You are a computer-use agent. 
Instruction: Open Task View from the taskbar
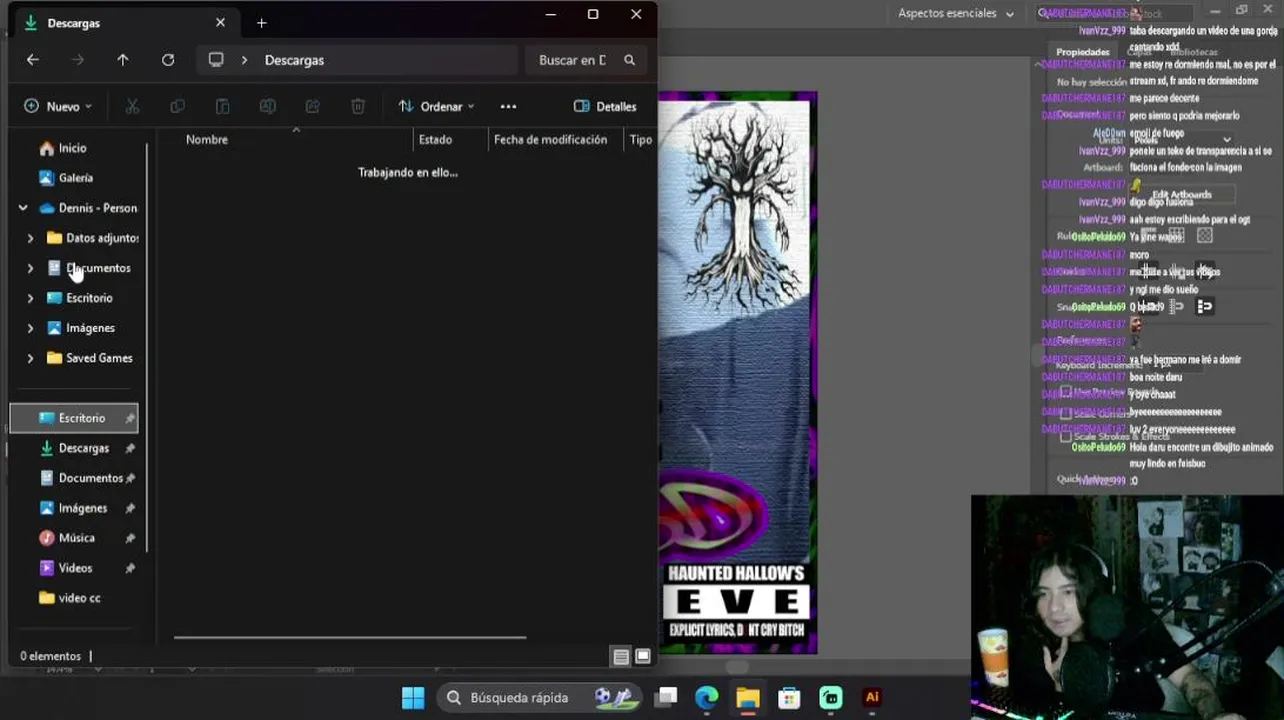[x=666, y=698]
